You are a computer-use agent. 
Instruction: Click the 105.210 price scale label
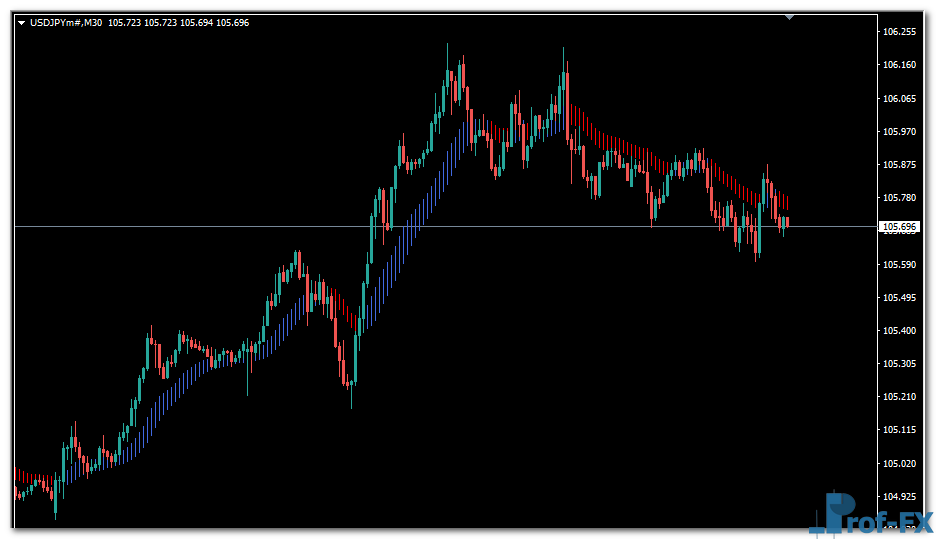899,397
